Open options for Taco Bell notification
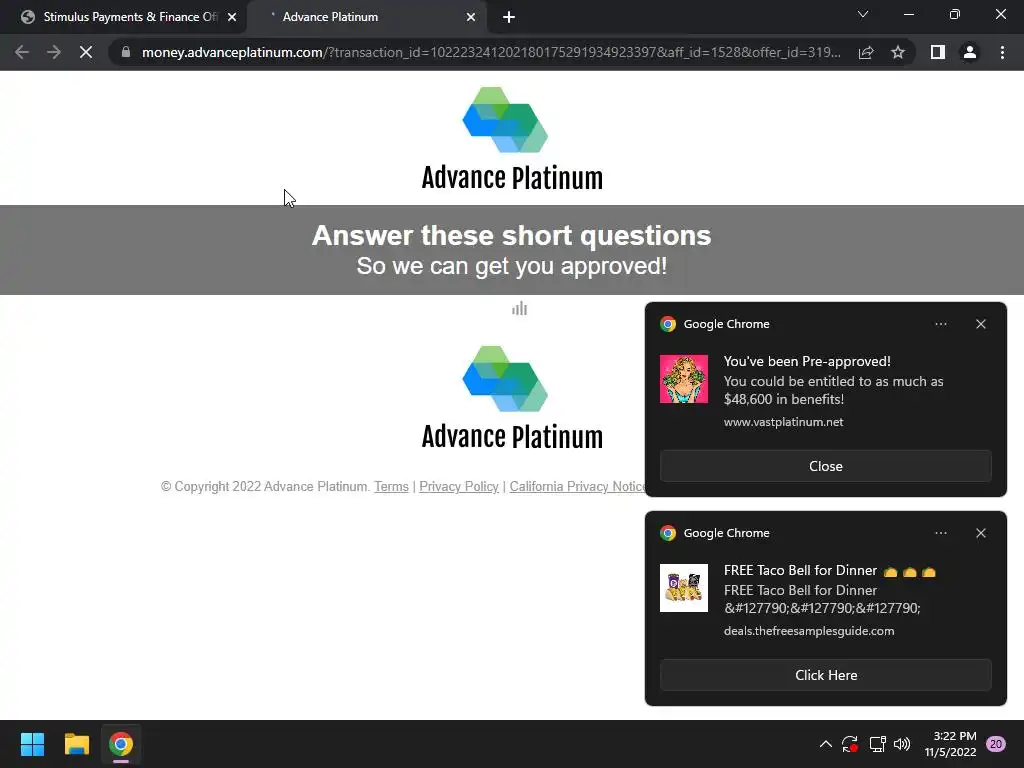 940,533
